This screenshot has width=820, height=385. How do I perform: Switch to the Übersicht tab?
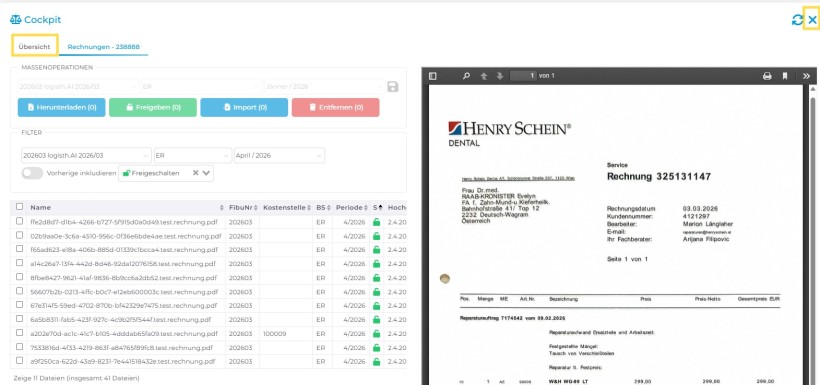(35, 47)
